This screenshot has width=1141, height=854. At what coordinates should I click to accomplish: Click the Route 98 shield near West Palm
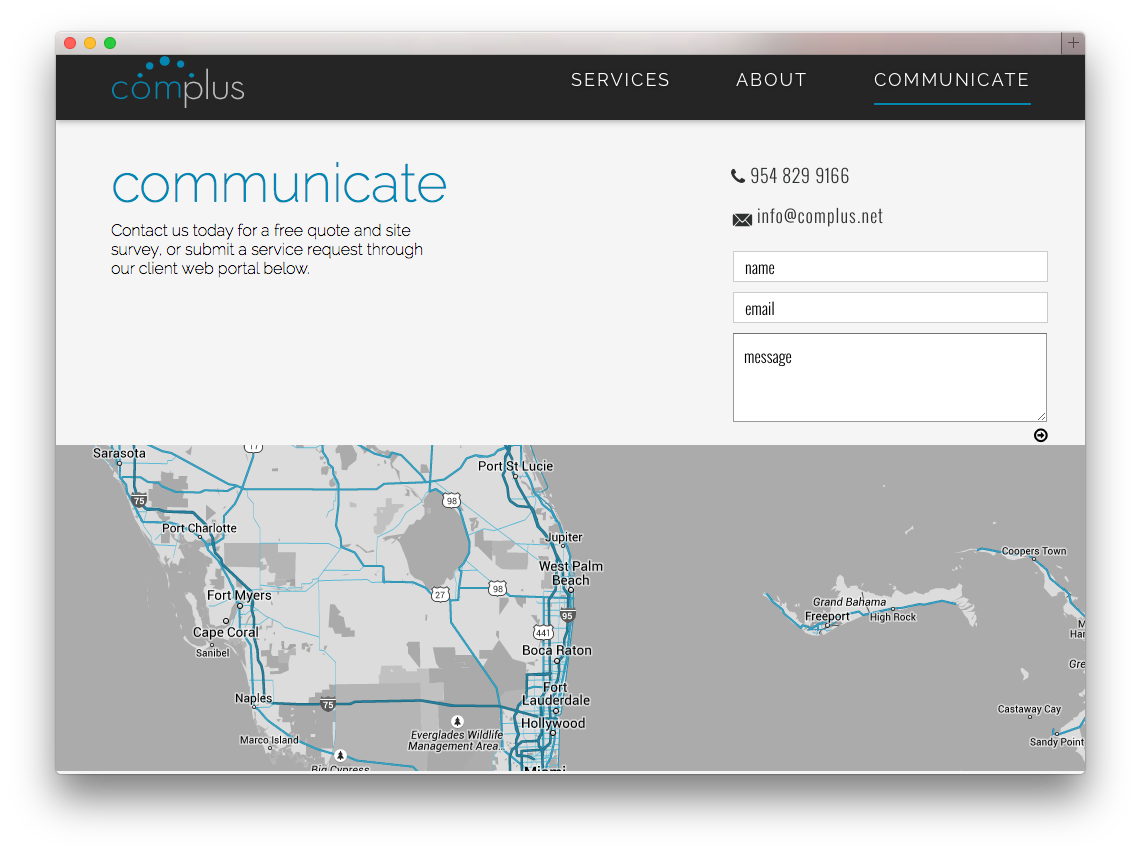(x=497, y=588)
